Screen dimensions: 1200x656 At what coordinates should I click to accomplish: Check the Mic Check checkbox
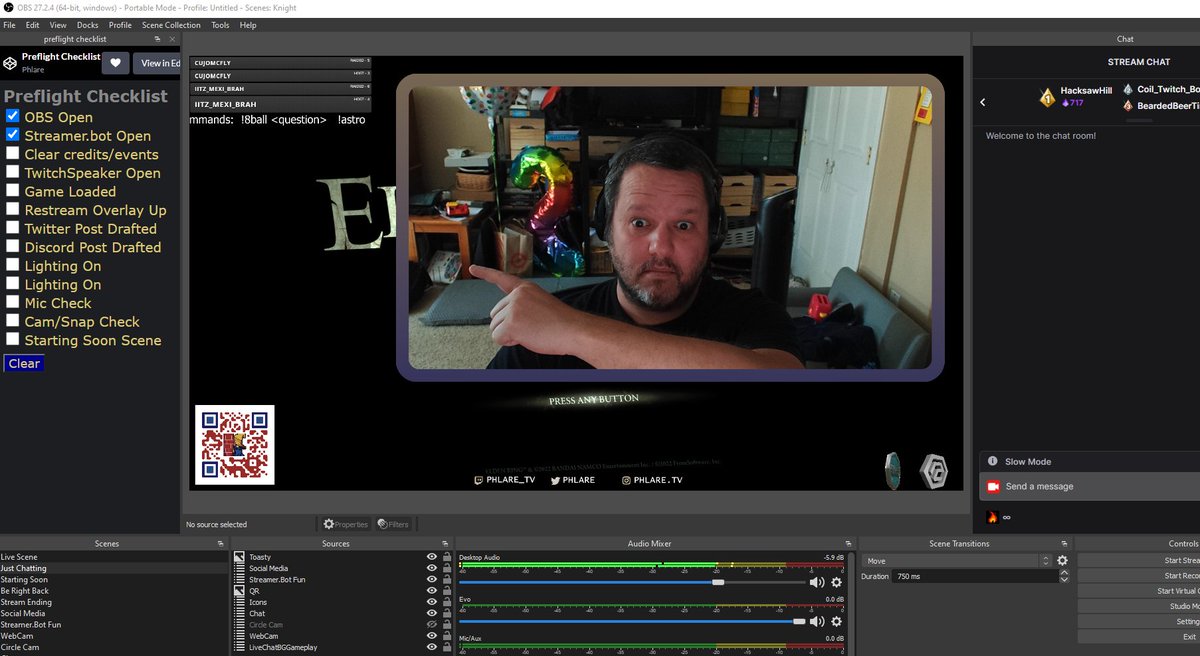[x=13, y=302]
